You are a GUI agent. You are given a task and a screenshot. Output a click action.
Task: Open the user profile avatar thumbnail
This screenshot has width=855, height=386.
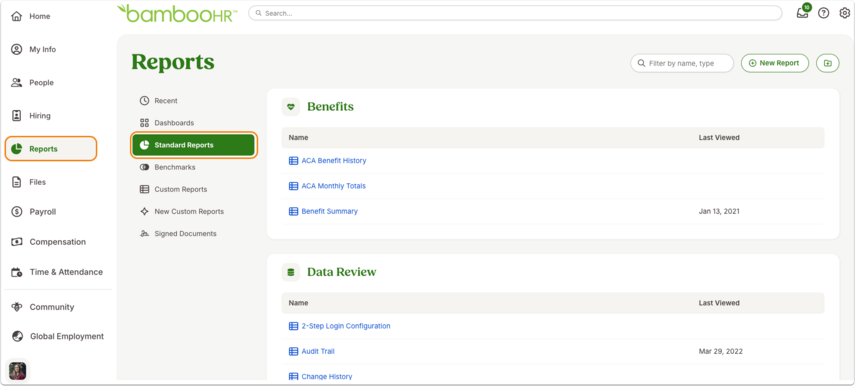[x=17, y=371]
